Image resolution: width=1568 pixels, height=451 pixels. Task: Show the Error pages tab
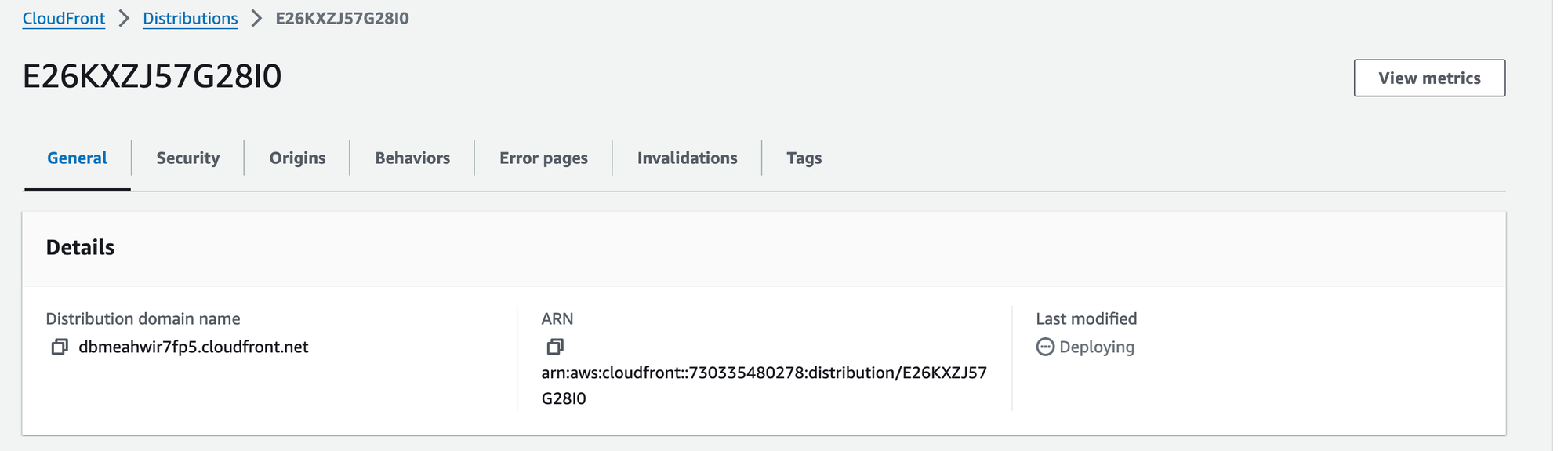click(x=543, y=158)
